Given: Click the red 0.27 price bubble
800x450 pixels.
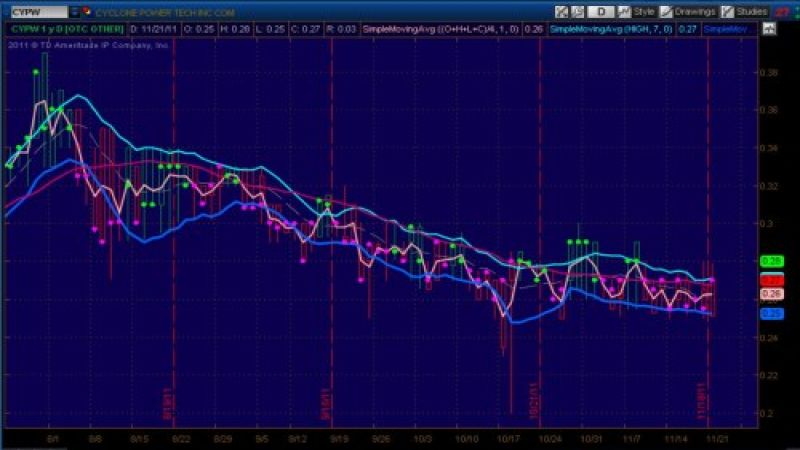Looking at the screenshot, I should pos(772,280).
